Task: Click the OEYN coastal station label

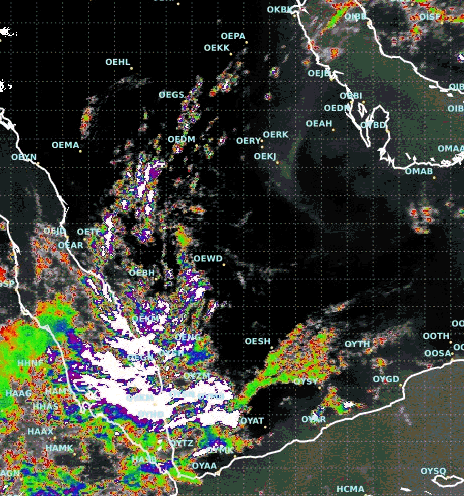Action: coord(24,157)
